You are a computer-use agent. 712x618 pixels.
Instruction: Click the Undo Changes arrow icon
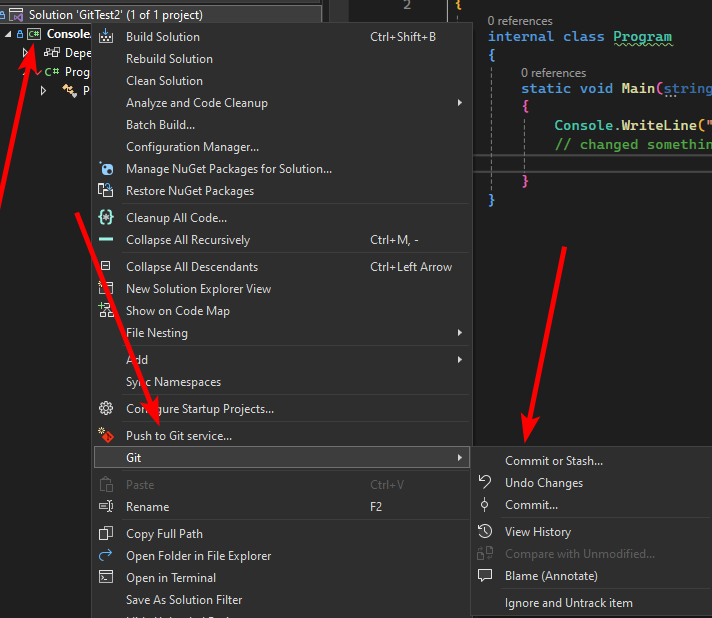click(x=485, y=482)
